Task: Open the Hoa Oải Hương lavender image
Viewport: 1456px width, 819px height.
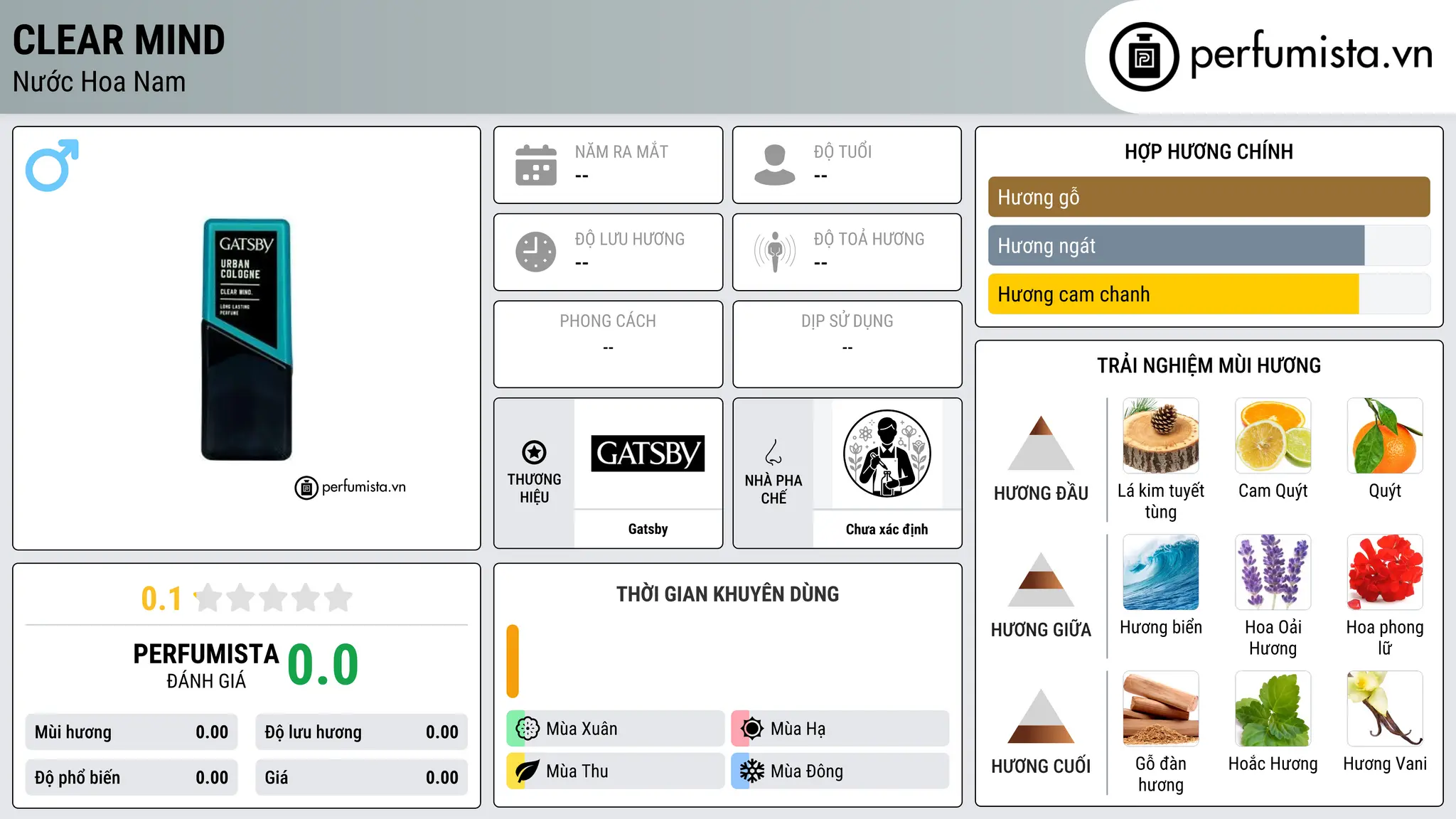Action: coord(1273,572)
